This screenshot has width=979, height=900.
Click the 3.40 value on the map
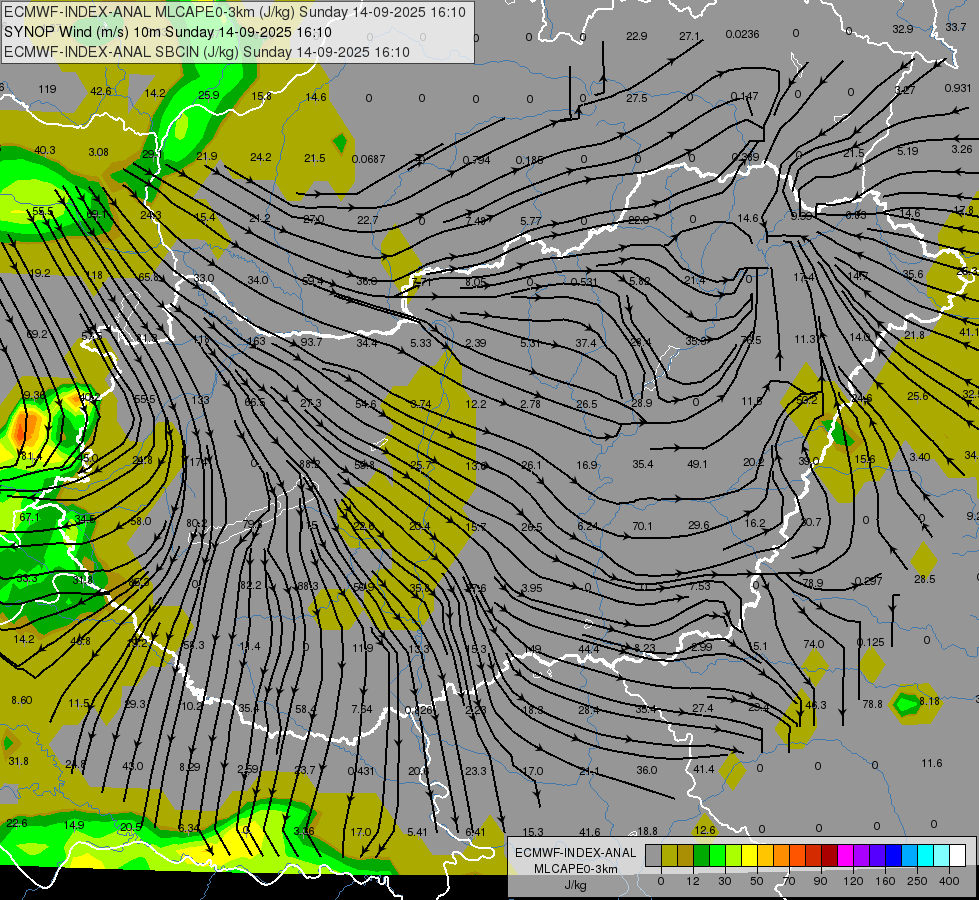pos(920,457)
